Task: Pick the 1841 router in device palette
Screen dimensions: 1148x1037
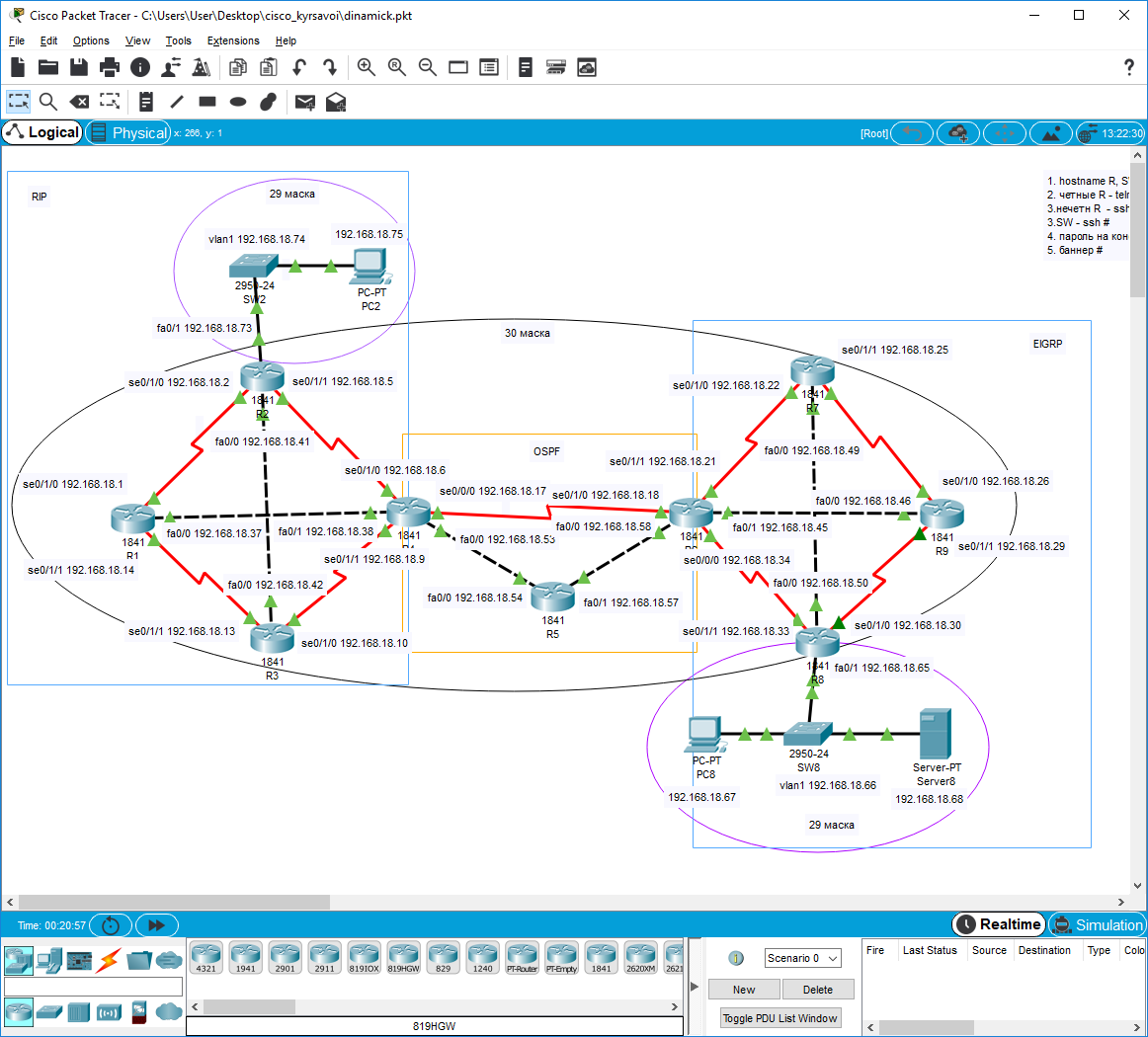Action: coord(602,957)
